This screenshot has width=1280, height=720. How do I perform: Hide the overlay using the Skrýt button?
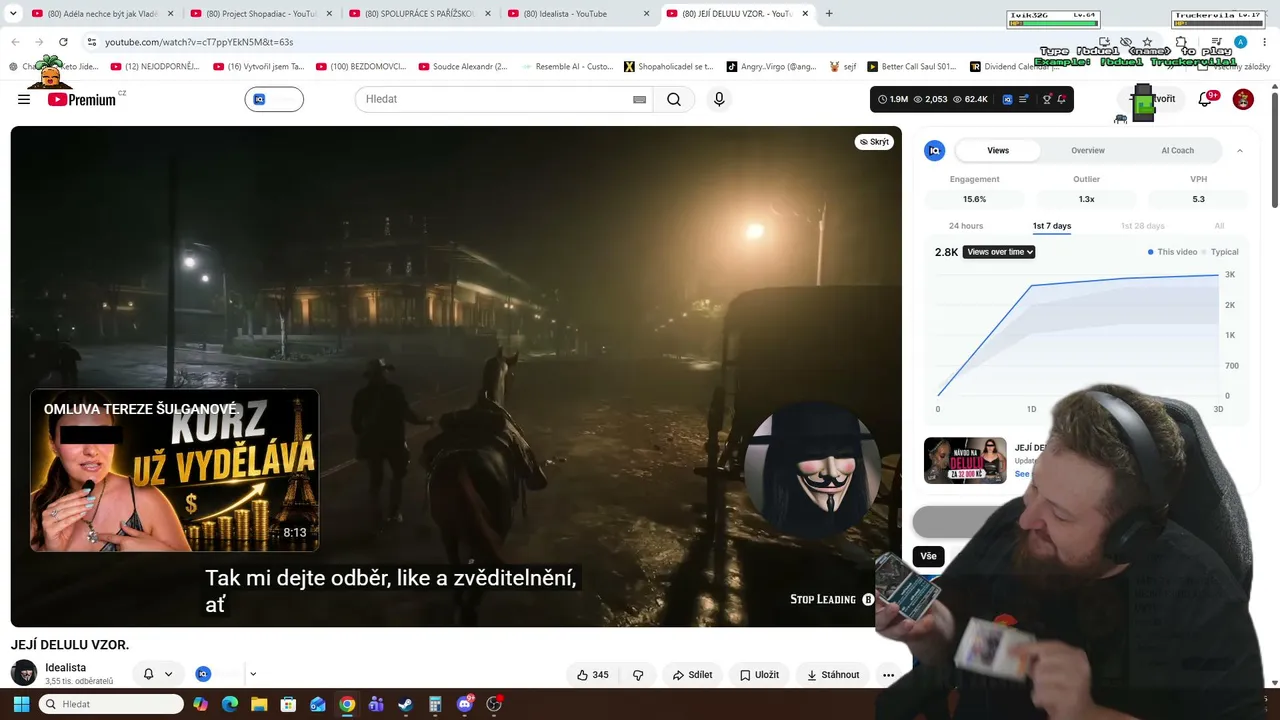tap(874, 142)
